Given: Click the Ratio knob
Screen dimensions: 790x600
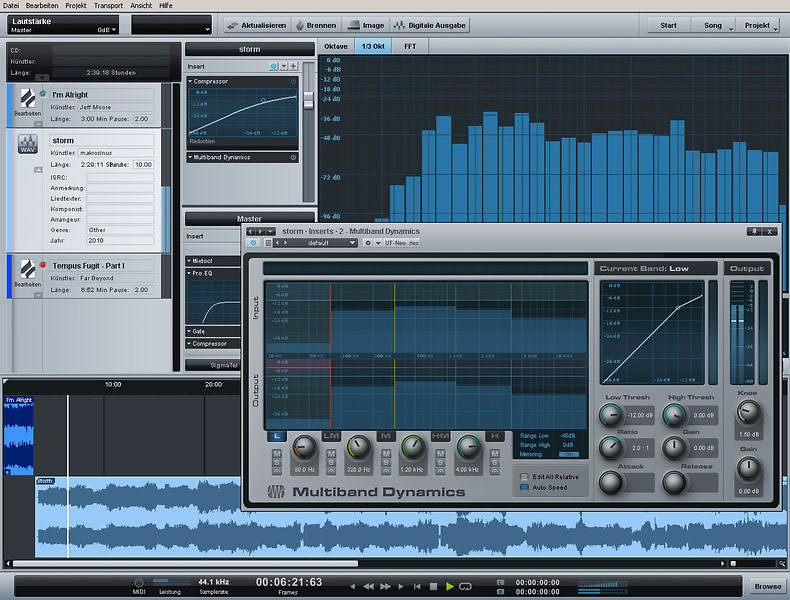Looking at the screenshot, I should pos(611,448).
